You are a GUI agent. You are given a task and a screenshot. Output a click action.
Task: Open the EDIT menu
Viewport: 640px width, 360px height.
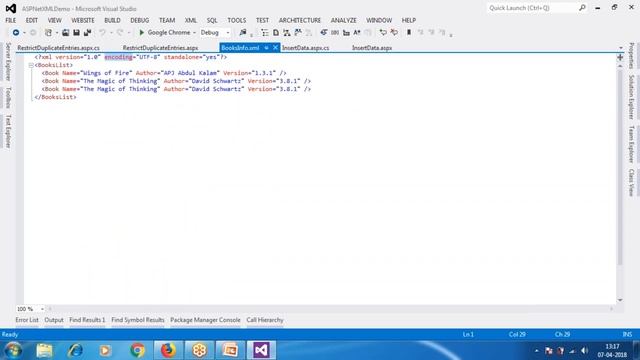pyautogui.click(x=31, y=20)
